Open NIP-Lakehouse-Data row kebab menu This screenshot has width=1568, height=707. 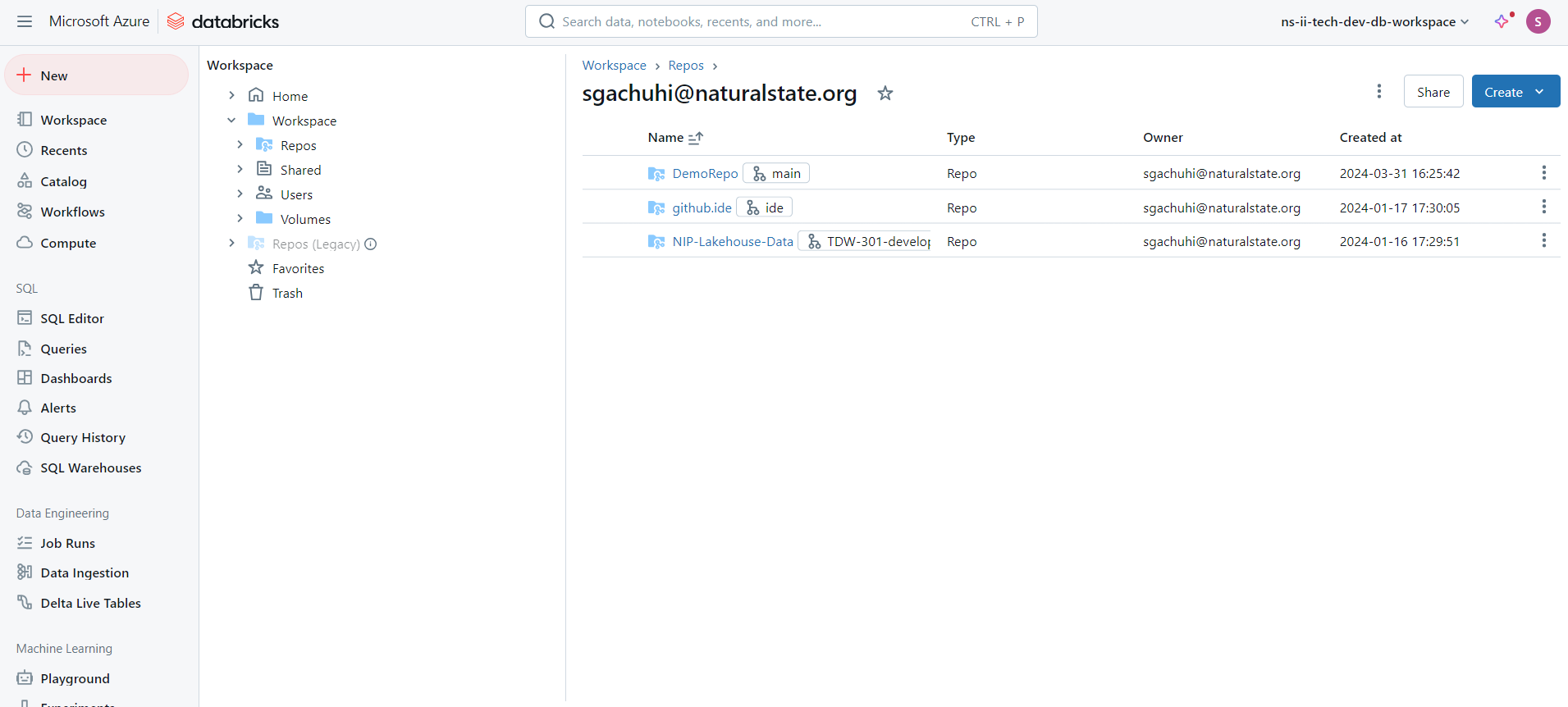pos(1543,240)
